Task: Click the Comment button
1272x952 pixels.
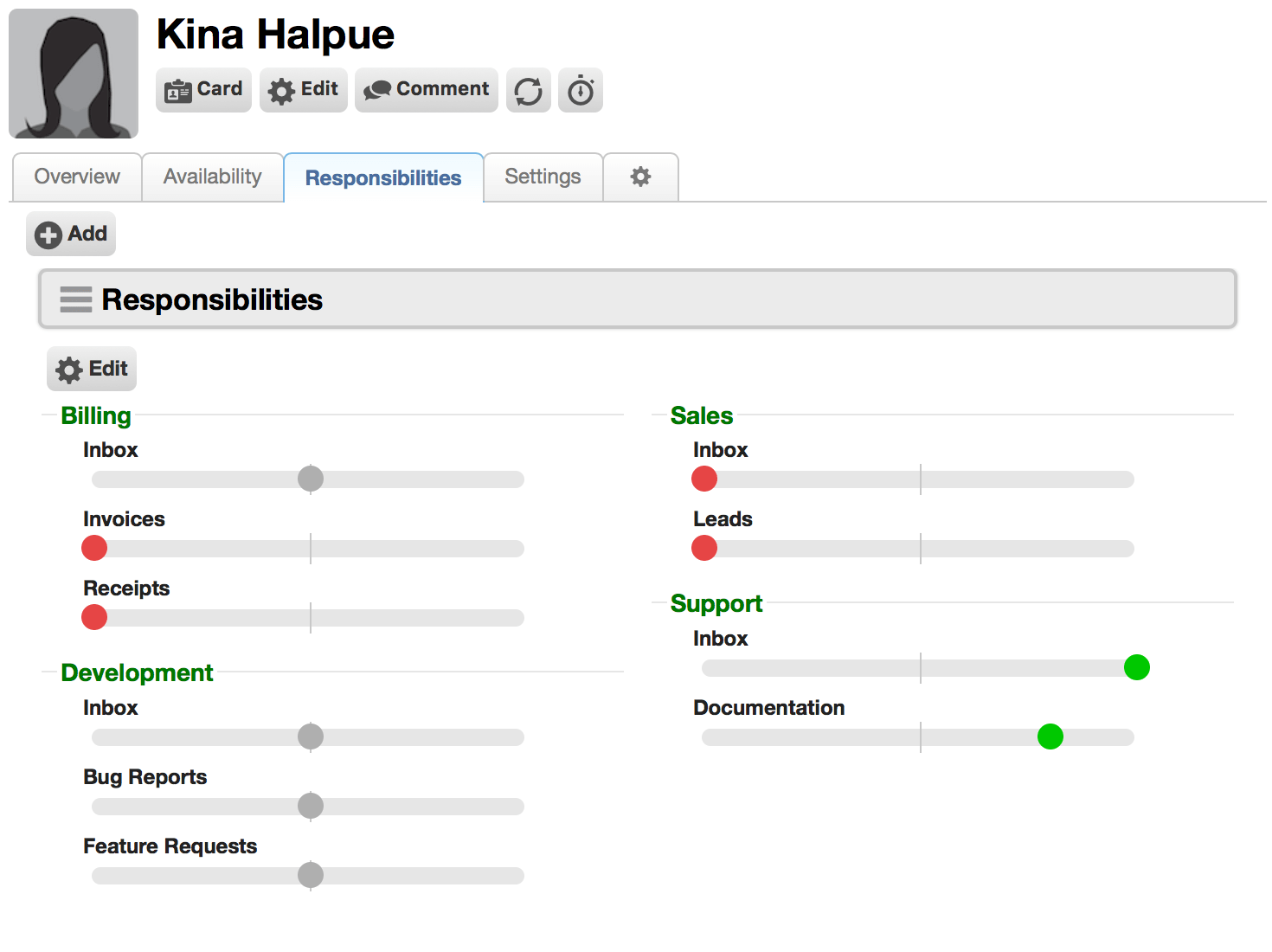Action: pyautogui.click(x=427, y=90)
